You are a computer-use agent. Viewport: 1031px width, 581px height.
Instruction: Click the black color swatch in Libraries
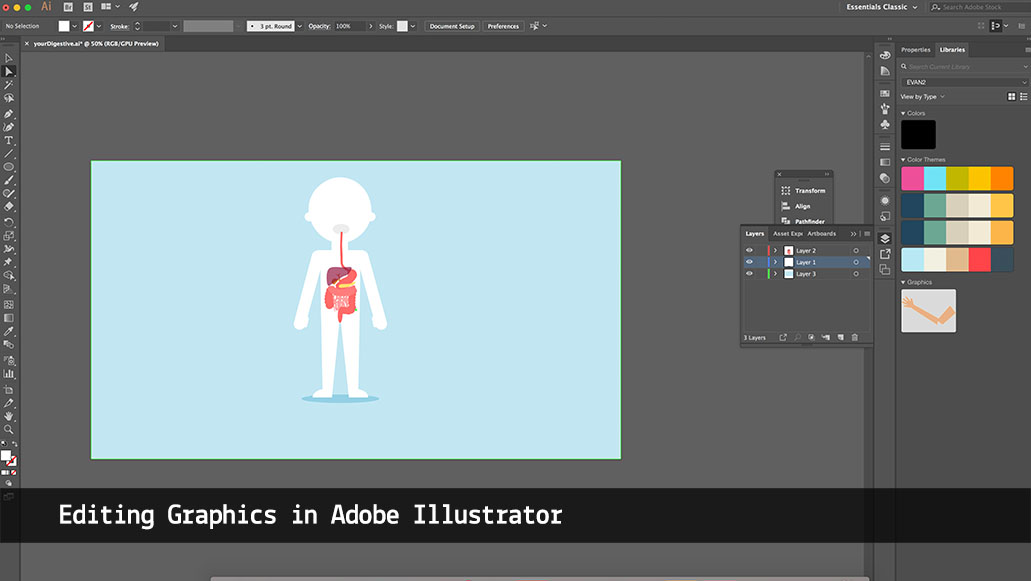point(918,135)
